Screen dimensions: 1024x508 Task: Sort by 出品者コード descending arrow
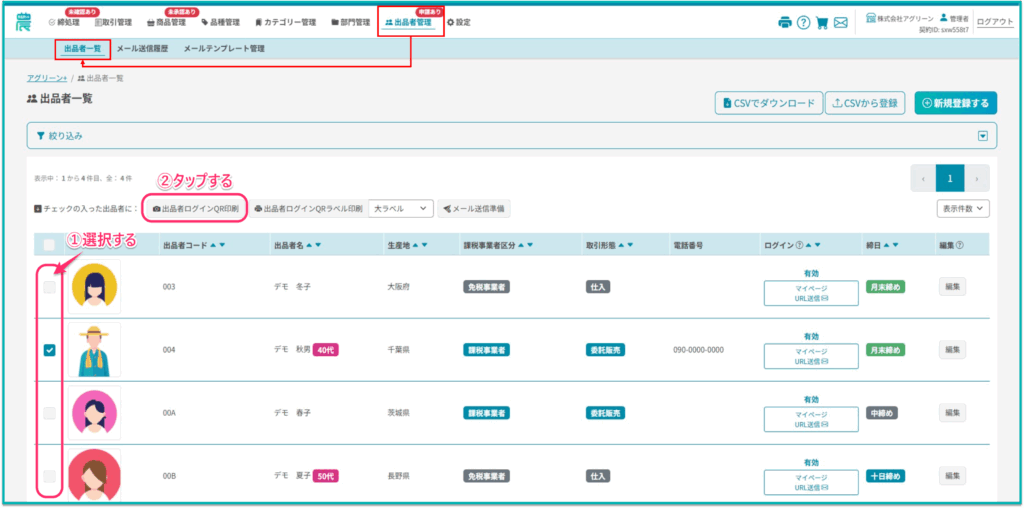pyautogui.click(x=223, y=246)
